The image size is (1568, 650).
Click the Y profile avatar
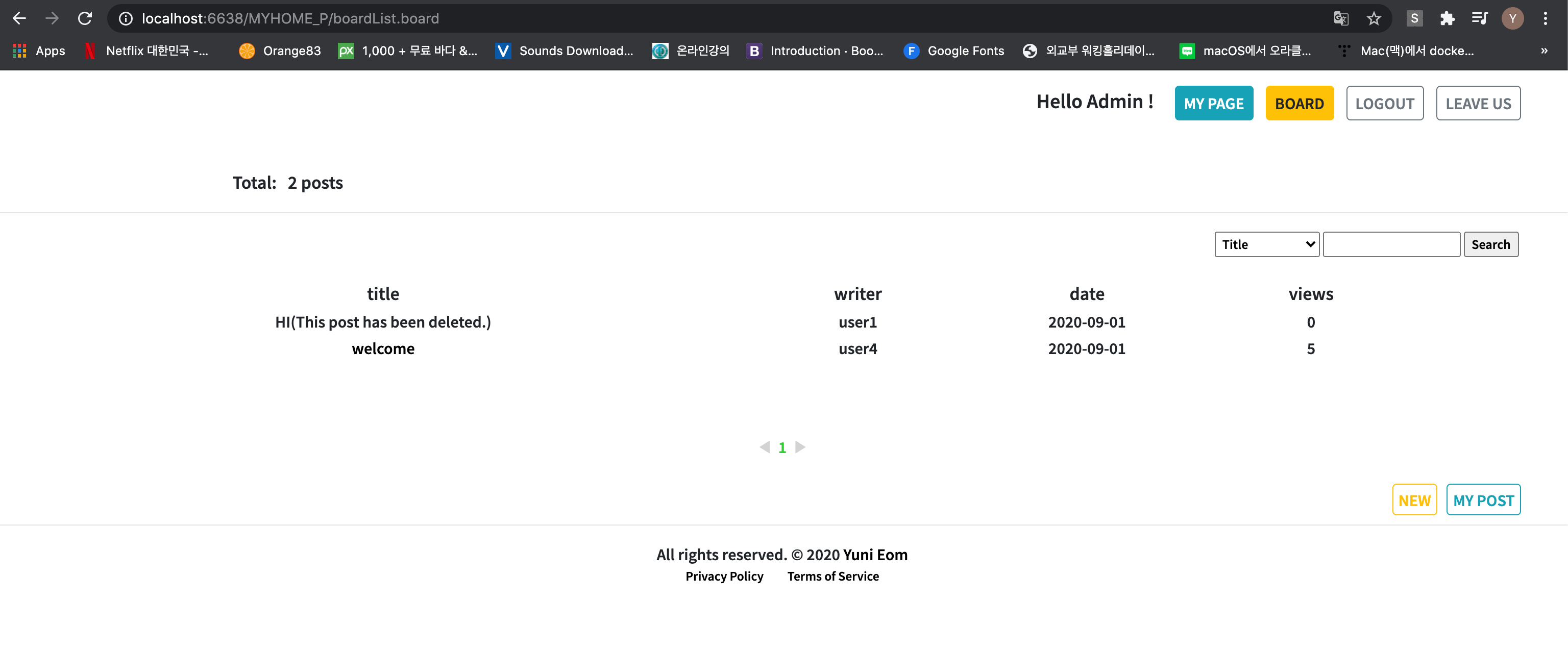[x=1512, y=18]
